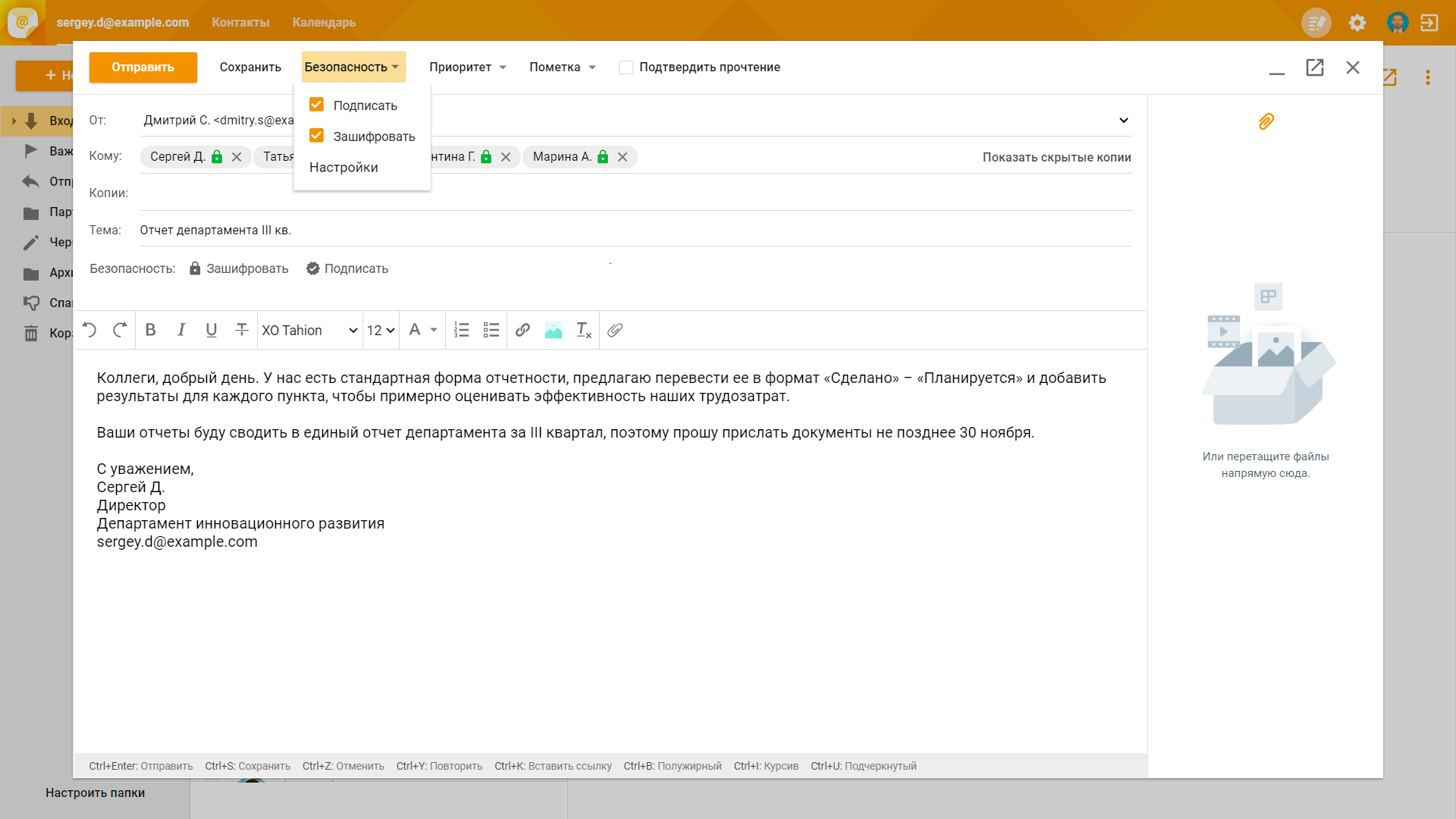Open the Контакты menu item
Image resolution: width=1456 pixels, height=819 pixels.
click(x=240, y=22)
